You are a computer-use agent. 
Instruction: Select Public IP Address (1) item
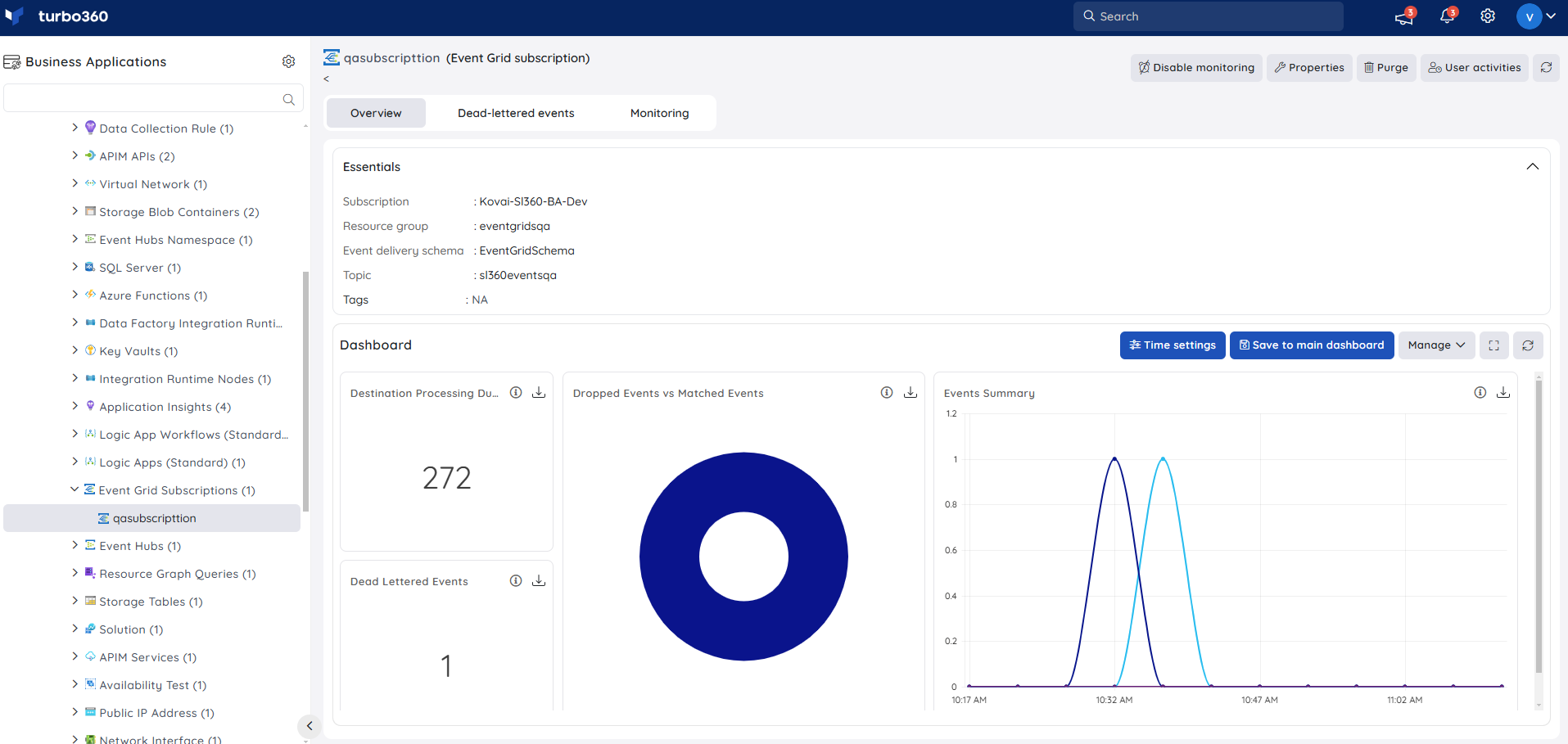[x=156, y=713]
